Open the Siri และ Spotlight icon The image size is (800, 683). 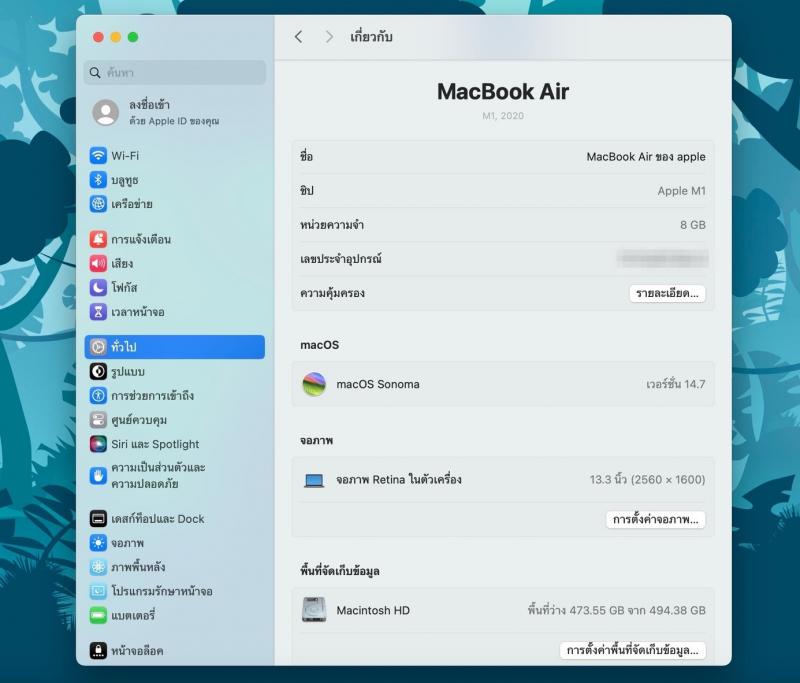98,444
